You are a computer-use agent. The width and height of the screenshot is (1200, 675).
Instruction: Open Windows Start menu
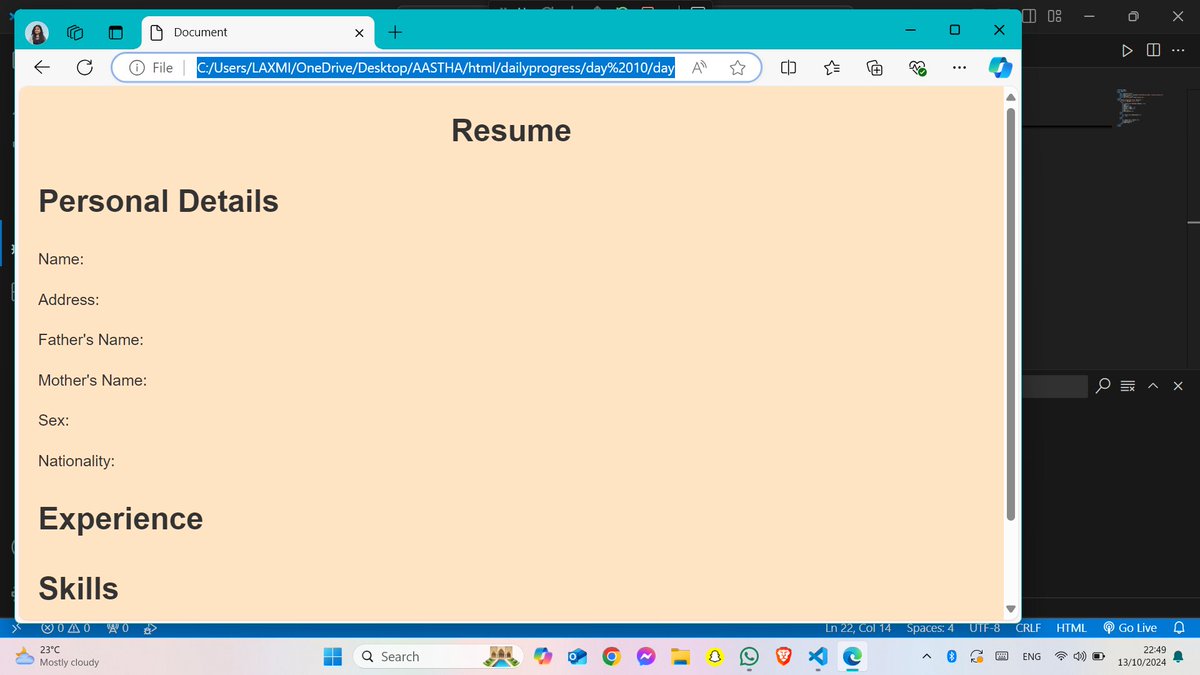click(333, 657)
